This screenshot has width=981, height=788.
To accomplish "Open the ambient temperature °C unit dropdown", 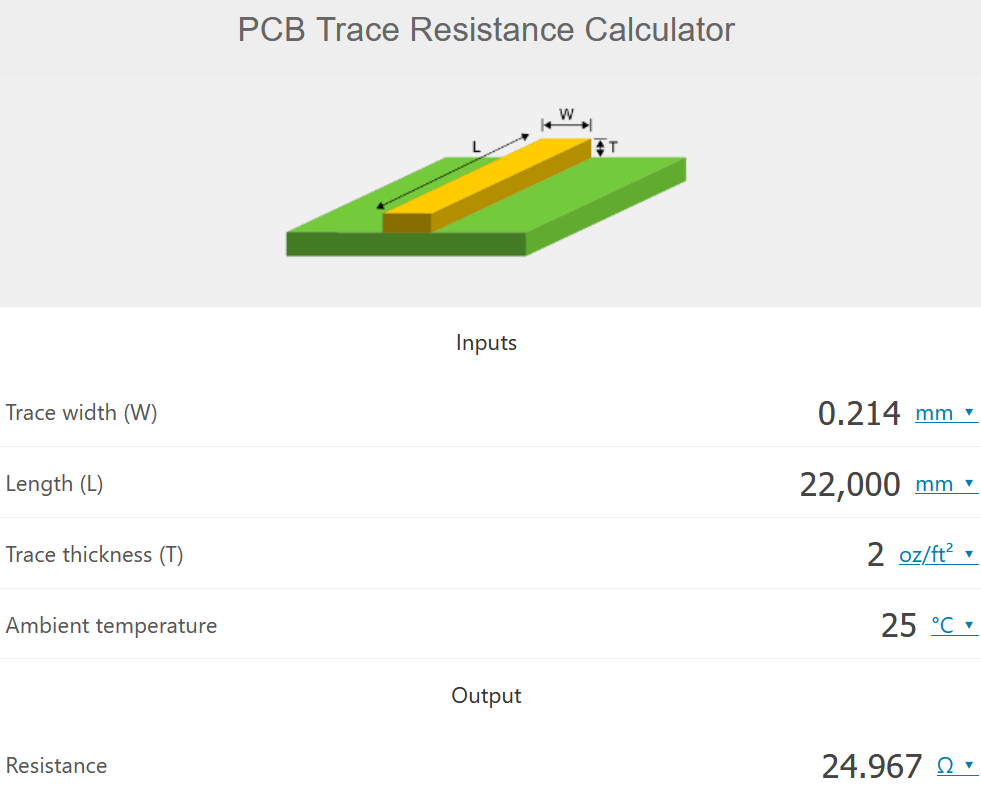I will coord(953,625).
